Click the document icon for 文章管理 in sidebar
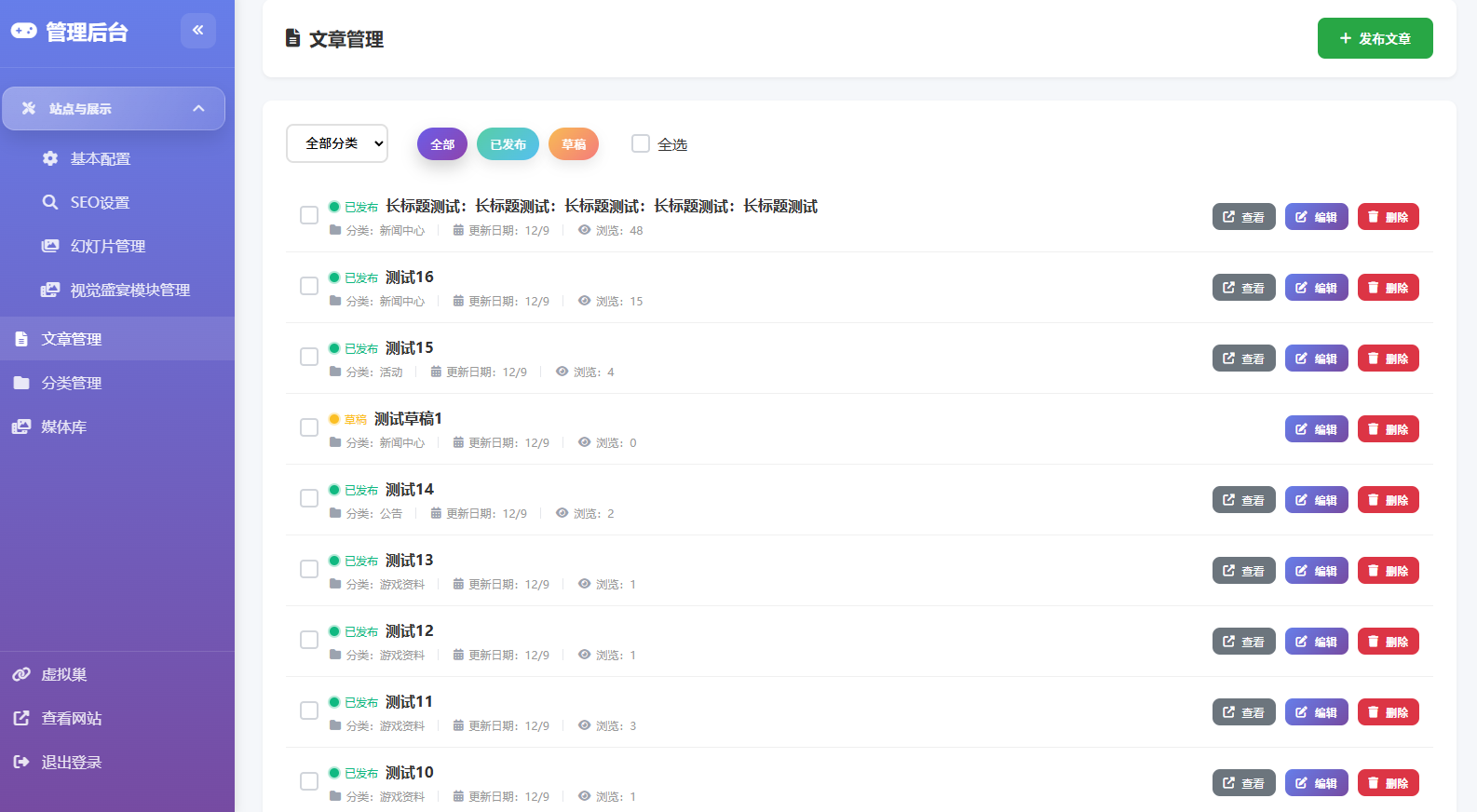The image size is (1477, 812). [x=21, y=339]
